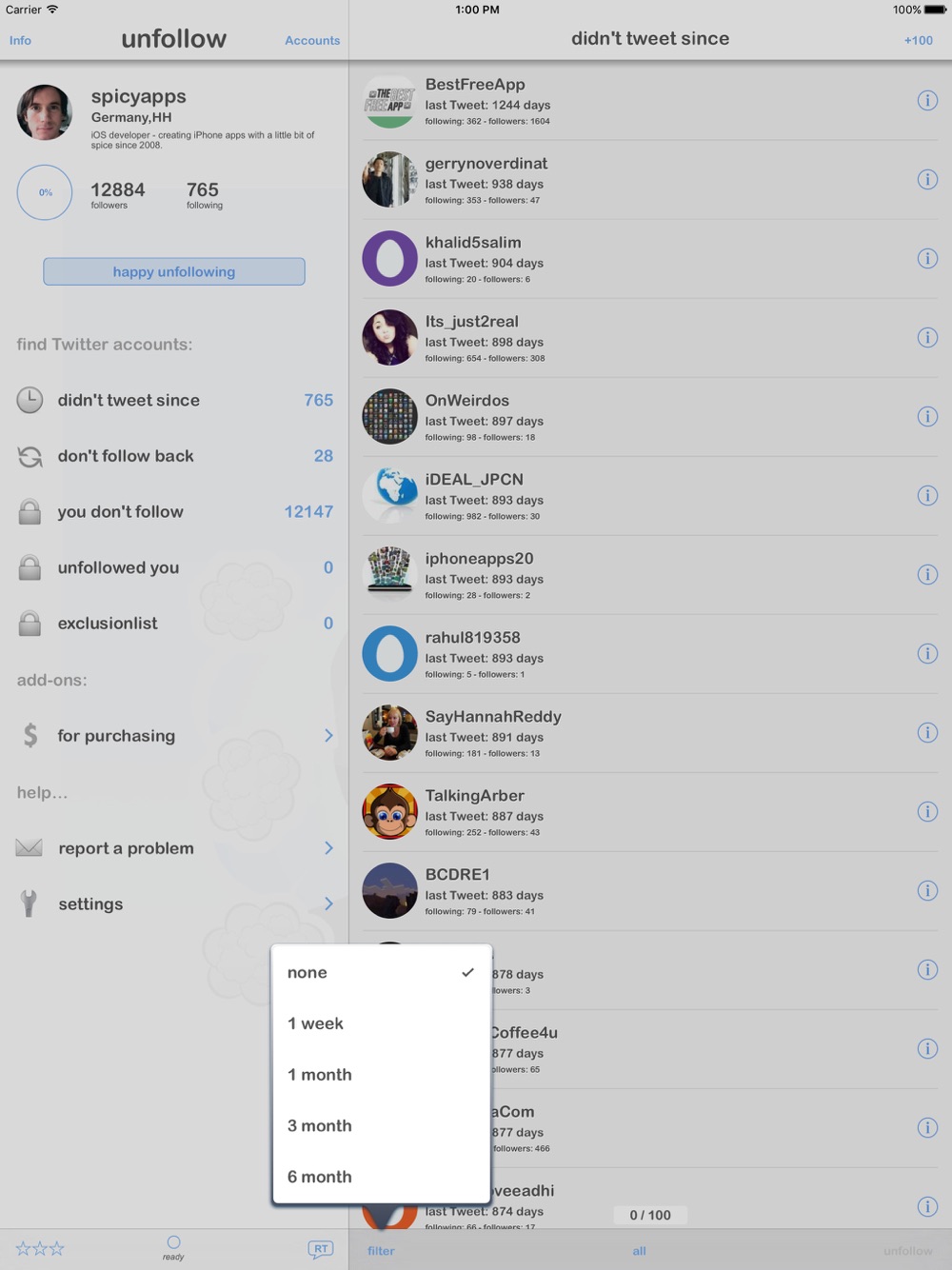Screen dimensions: 952x1270
Task: Select all accounts in list
Action: pos(640,1251)
